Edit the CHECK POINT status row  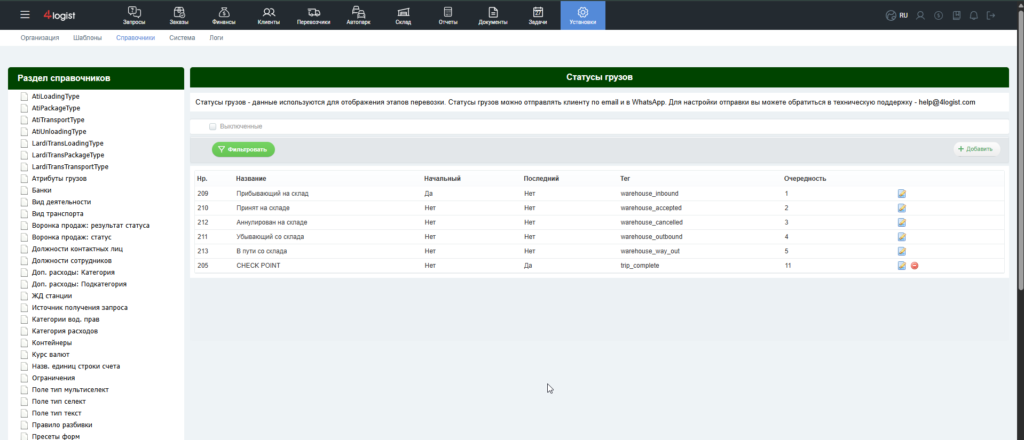tap(902, 266)
